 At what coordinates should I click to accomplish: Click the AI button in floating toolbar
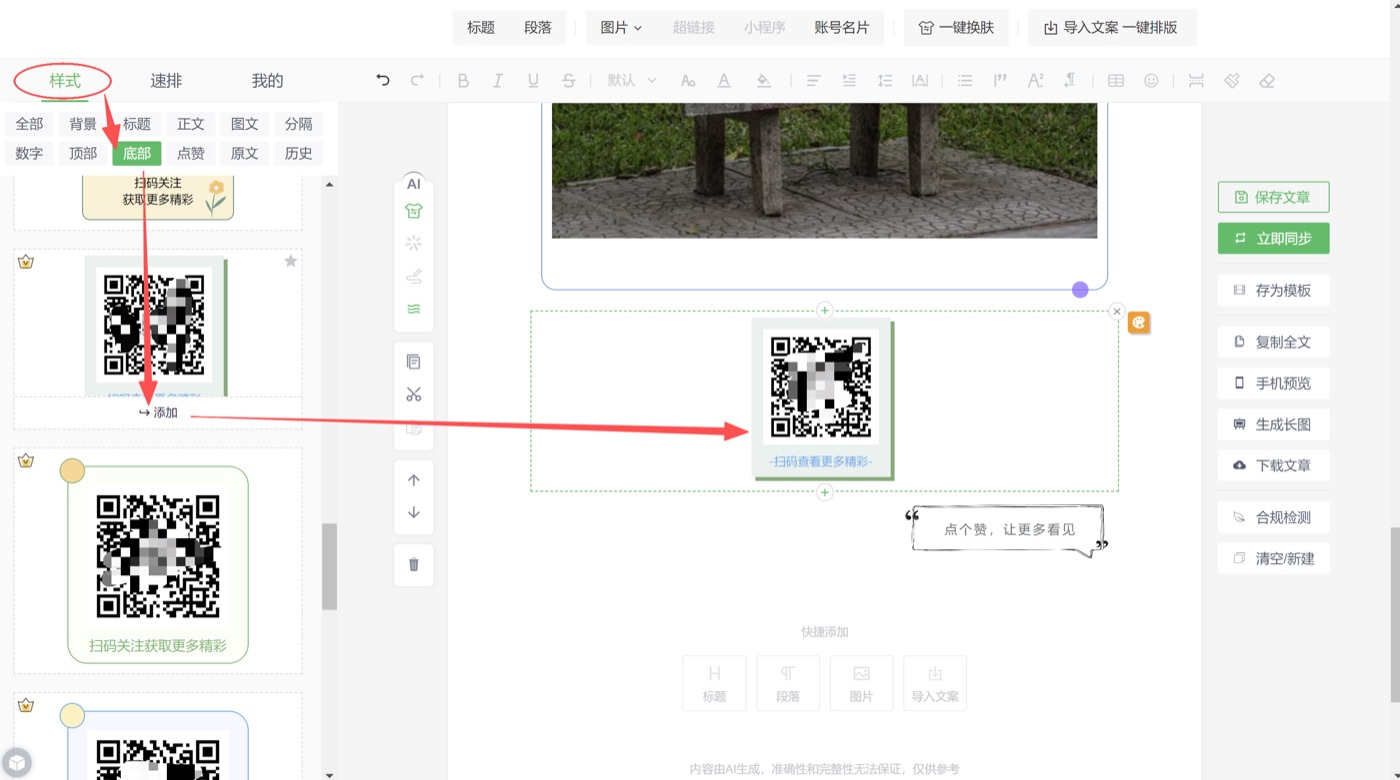414,184
